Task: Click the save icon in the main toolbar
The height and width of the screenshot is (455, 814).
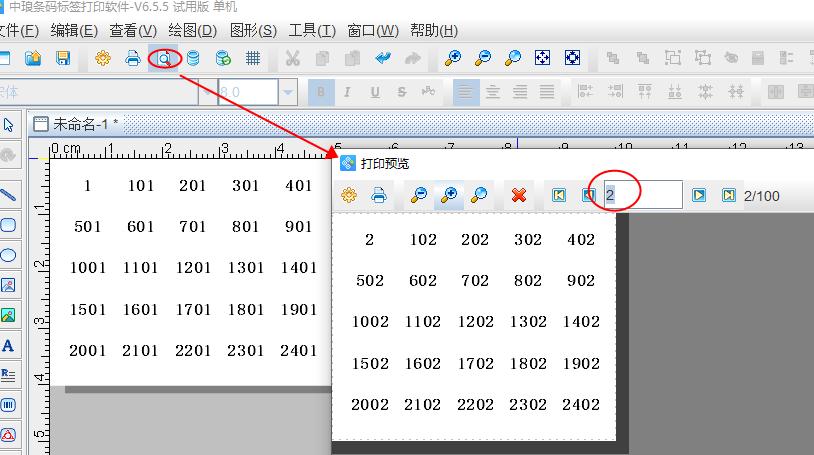Action: point(62,58)
